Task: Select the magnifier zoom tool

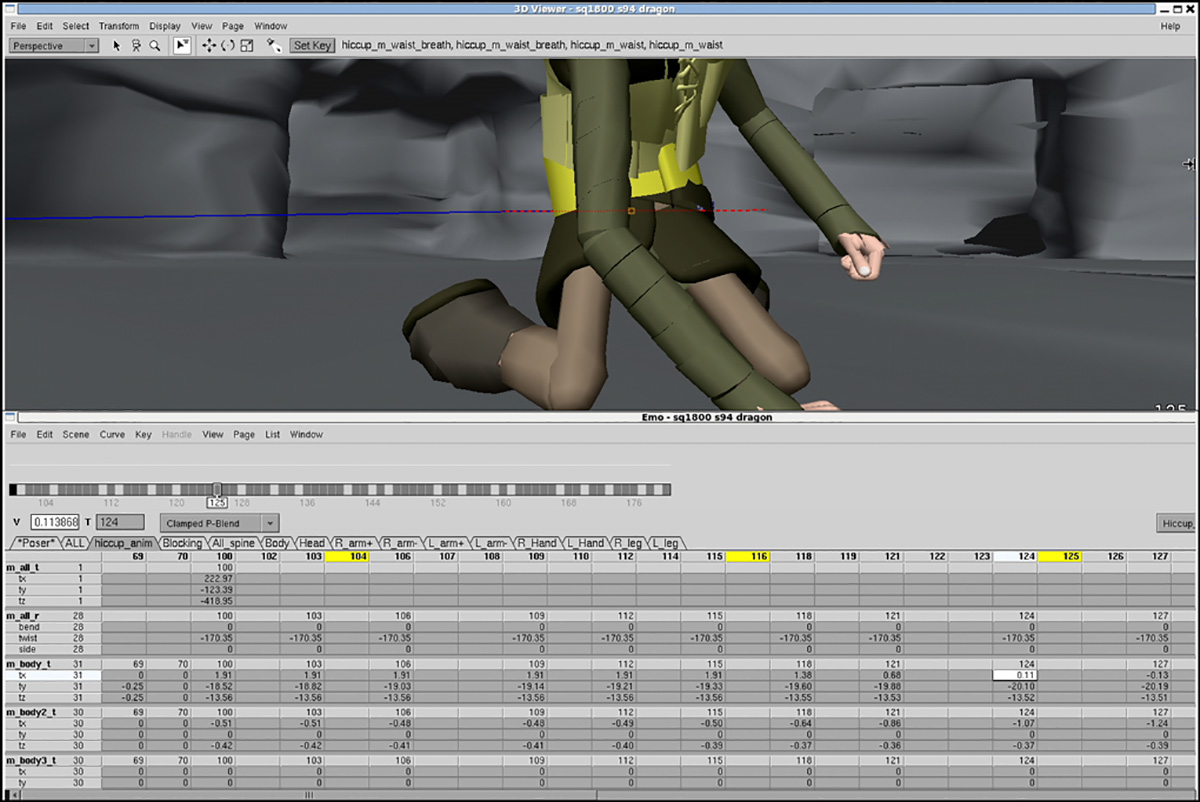Action: 155,46
